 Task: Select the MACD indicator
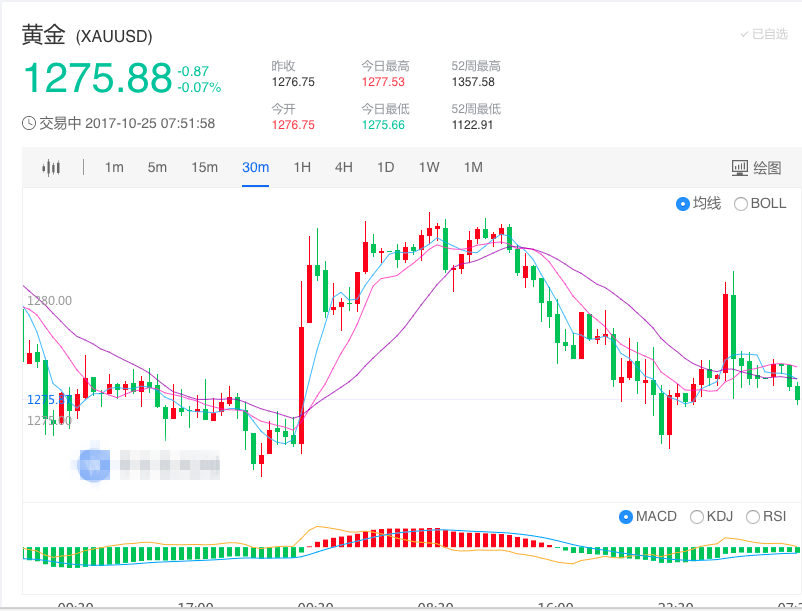click(626, 517)
